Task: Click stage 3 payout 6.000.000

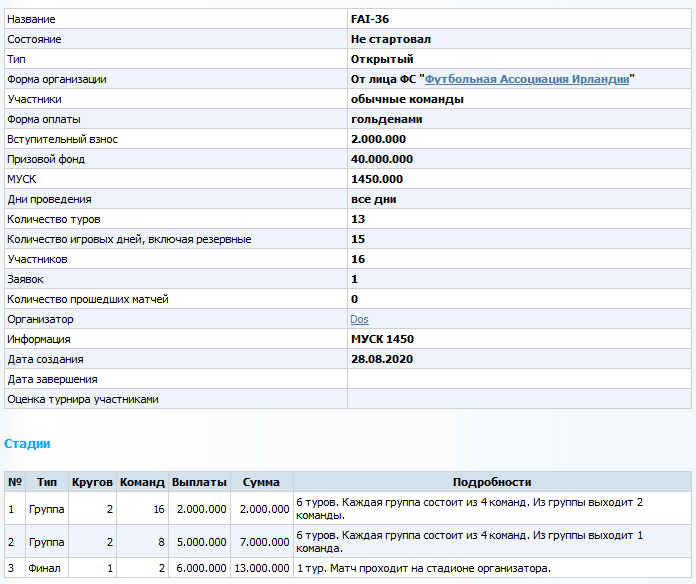Action: (x=202, y=568)
